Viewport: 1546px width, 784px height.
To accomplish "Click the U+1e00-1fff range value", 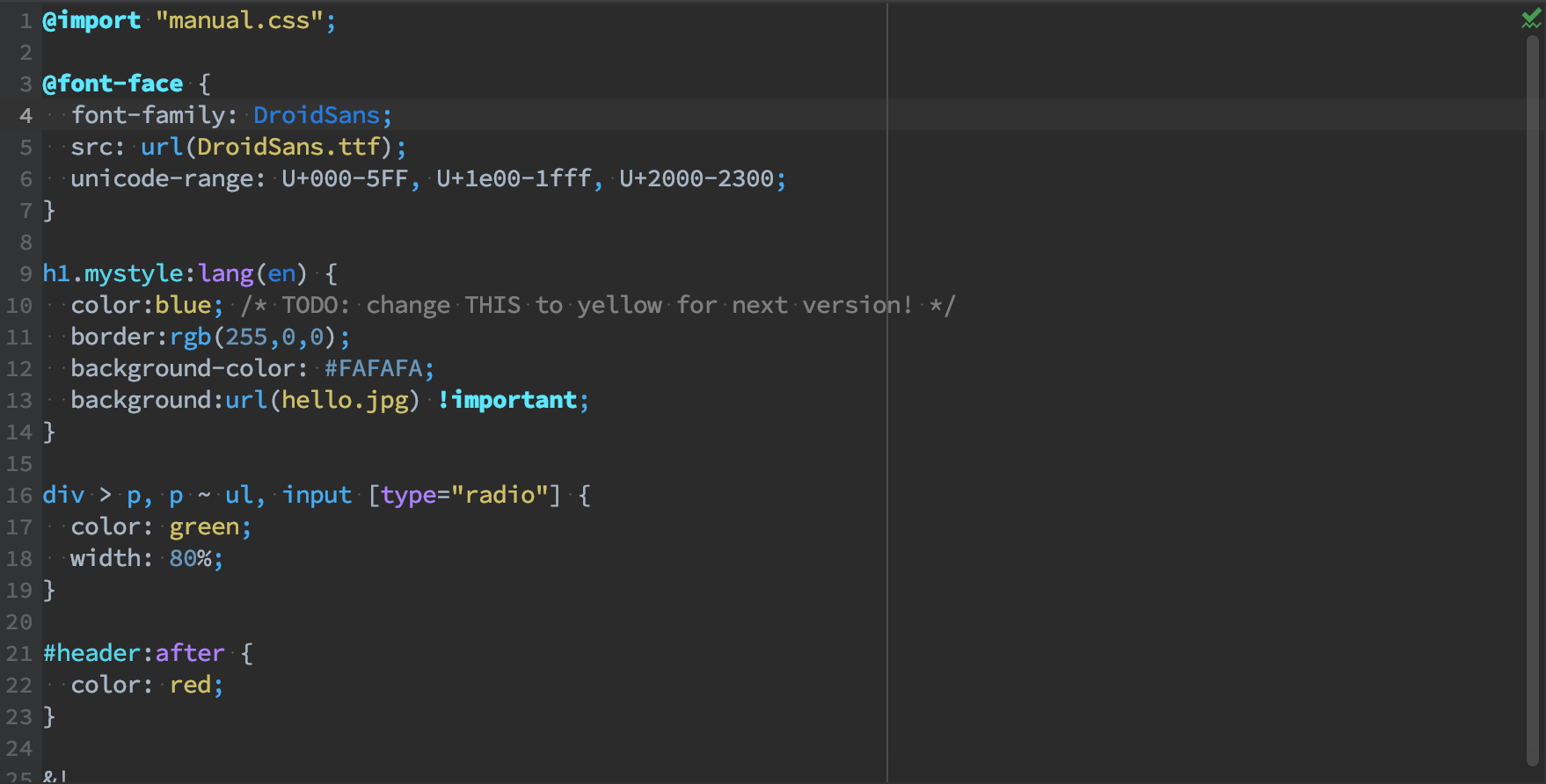I will (x=514, y=178).
